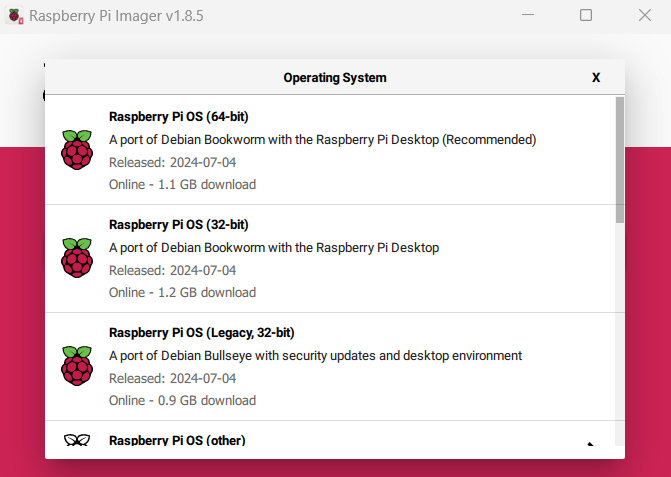Screen dimensions: 671x477
Task: Close the Operating System dialog with X
Action: tap(596, 77)
